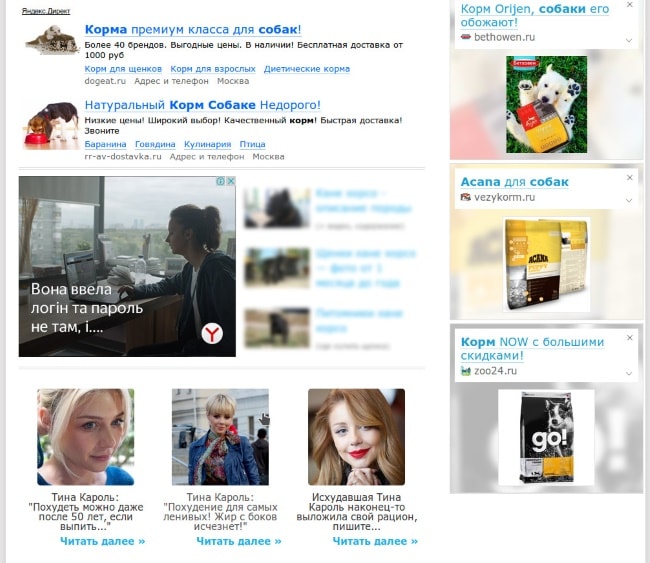650x563 pixels.
Task: Open 'Корма премиум класса для собак' ad
Action: [192, 30]
